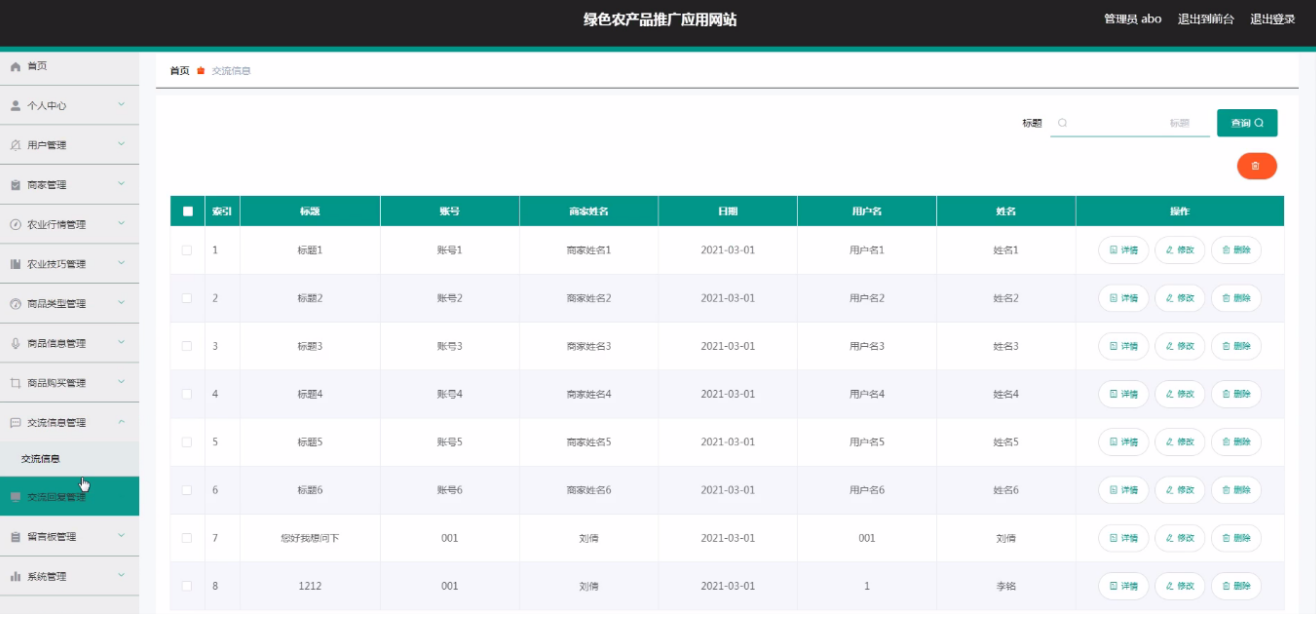Check the checkbox for row 标题5

187,442
